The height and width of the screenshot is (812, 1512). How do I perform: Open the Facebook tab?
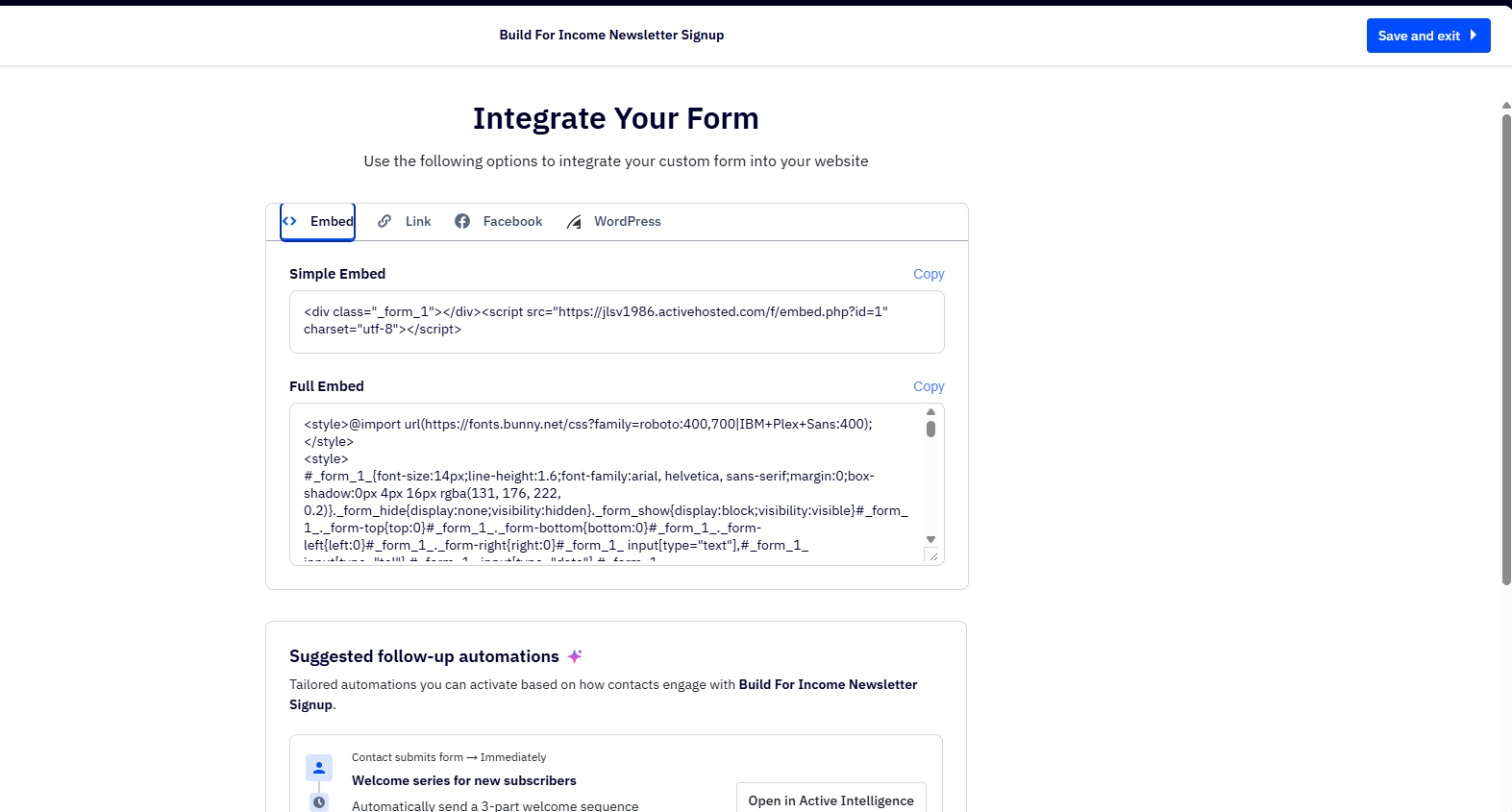[x=499, y=222]
